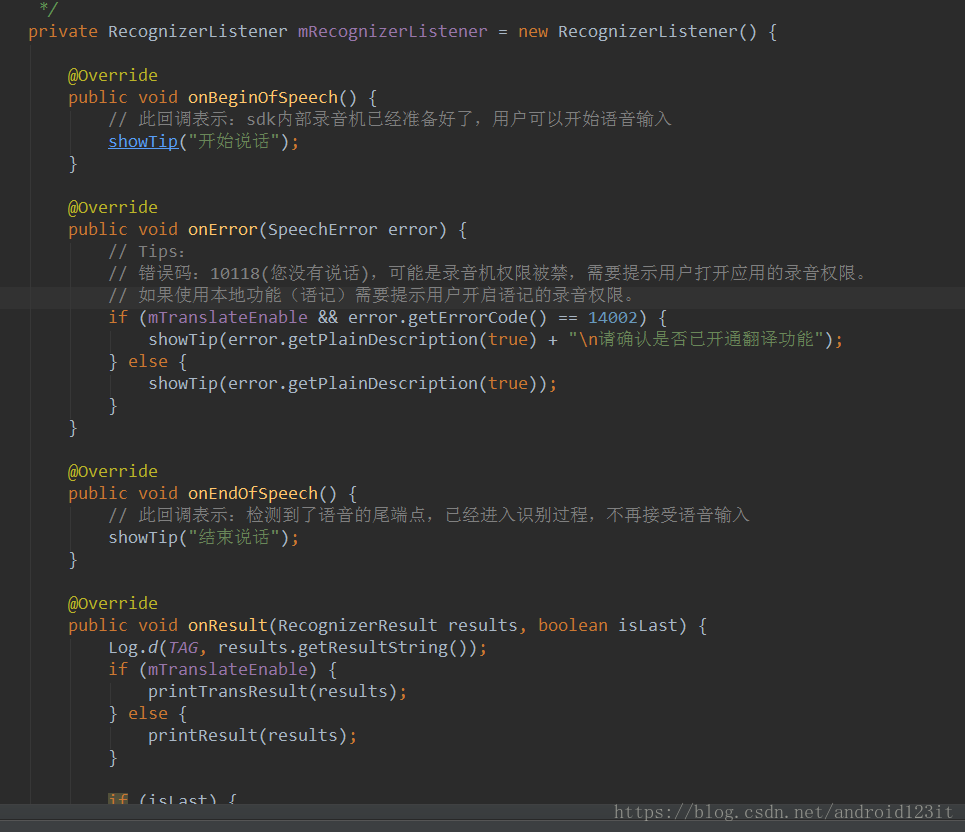Click showTip(error.getPlainDescription(true)) in else block
965x832 pixels.
[x=353, y=383]
